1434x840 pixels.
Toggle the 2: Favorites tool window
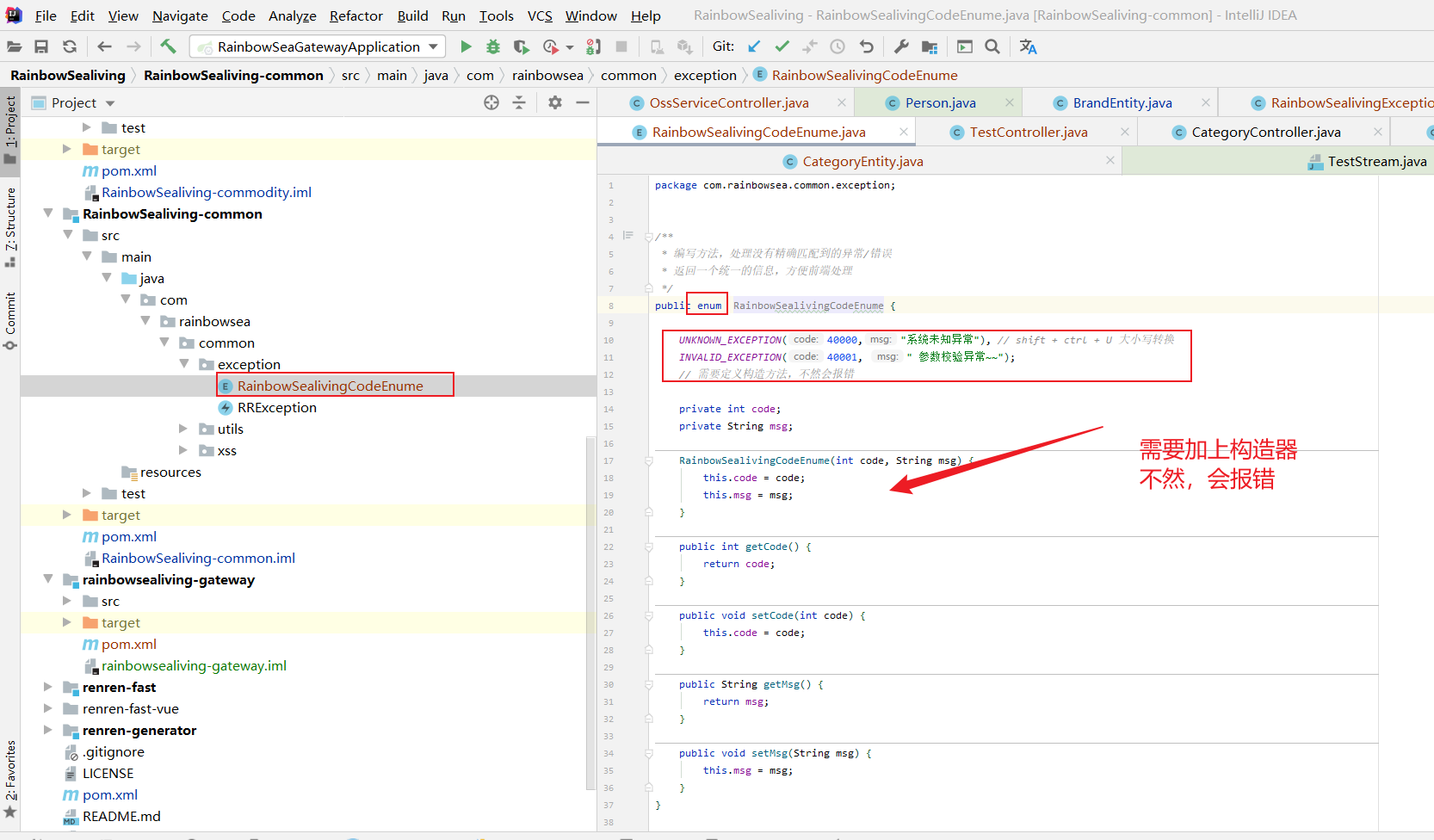tap(10, 778)
